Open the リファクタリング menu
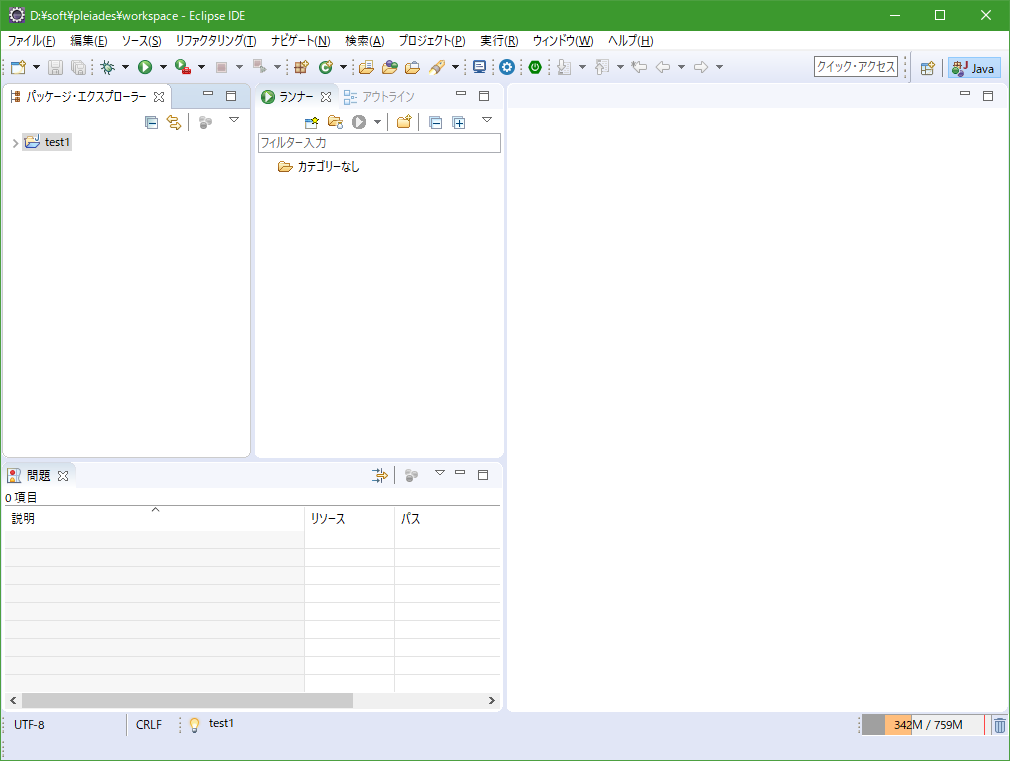The width and height of the screenshot is (1010, 761). click(x=215, y=41)
